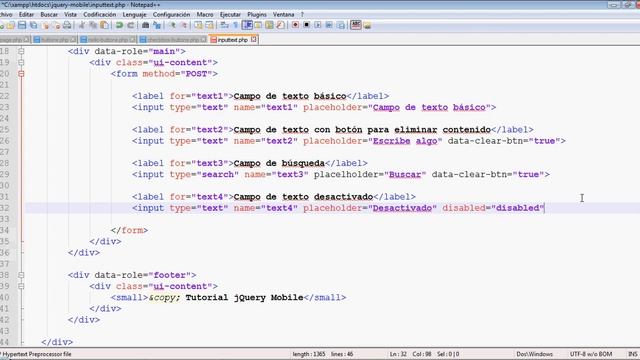Image resolution: width=640 pixels, height=360 pixels.
Task: Select the active inputtext.php tab
Action: pos(232,40)
